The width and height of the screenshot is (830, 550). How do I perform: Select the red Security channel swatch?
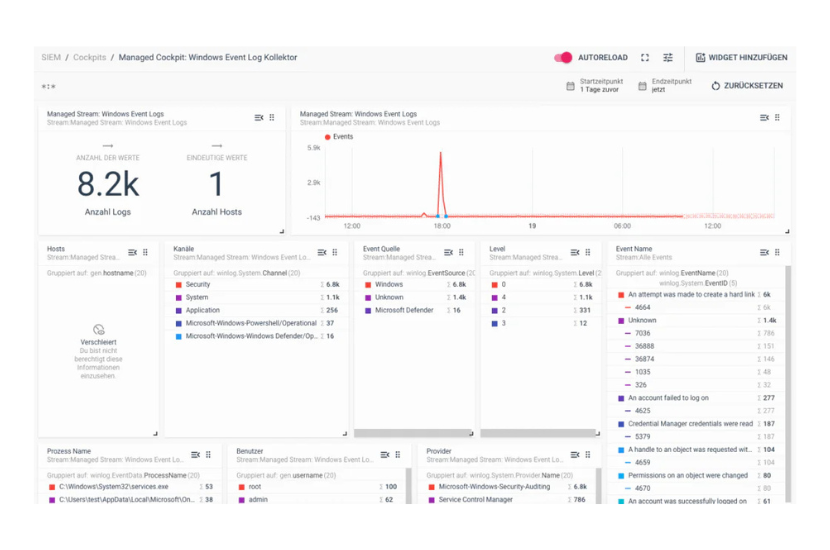pyautogui.click(x=178, y=285)
